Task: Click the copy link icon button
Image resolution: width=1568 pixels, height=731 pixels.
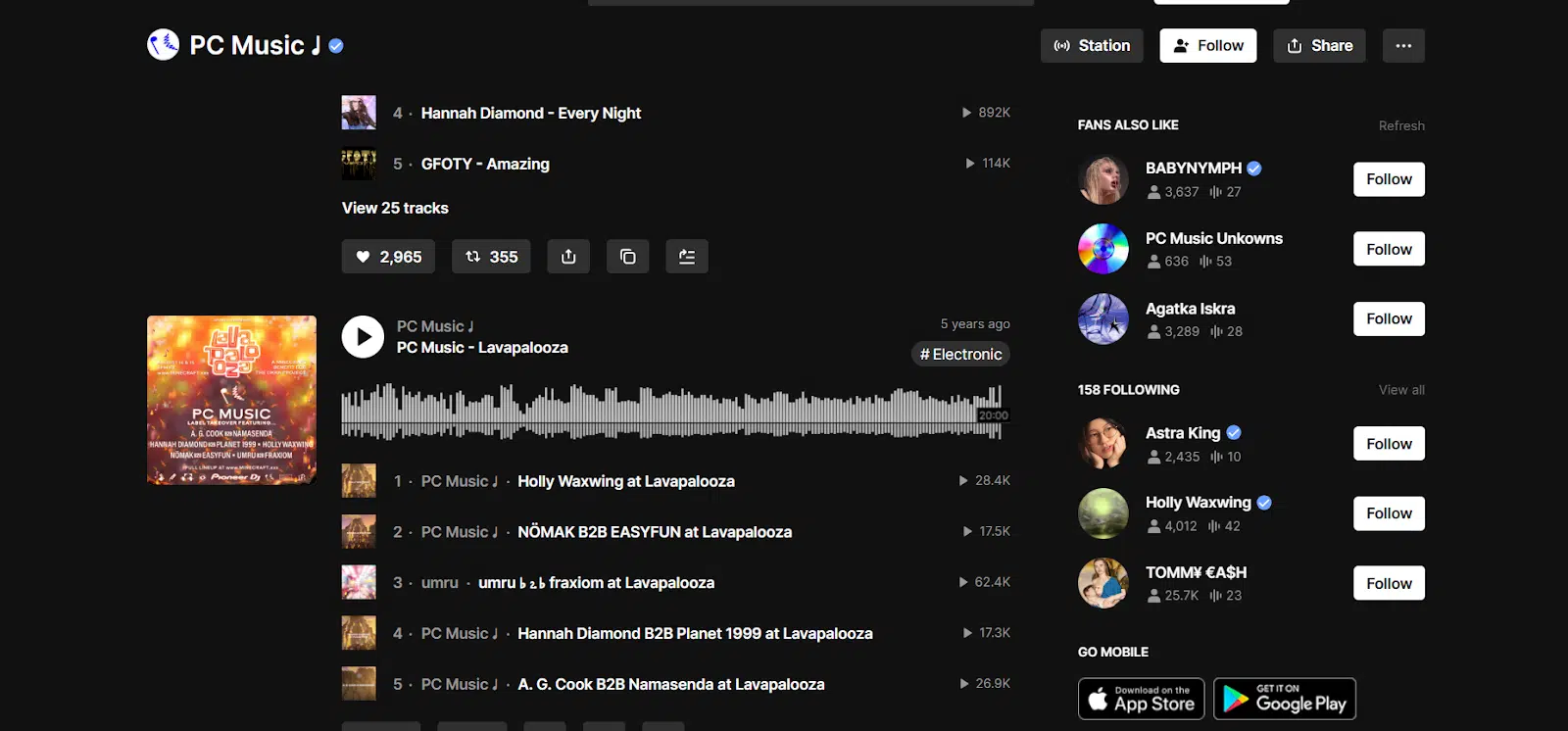Action: tap(628, 257)
